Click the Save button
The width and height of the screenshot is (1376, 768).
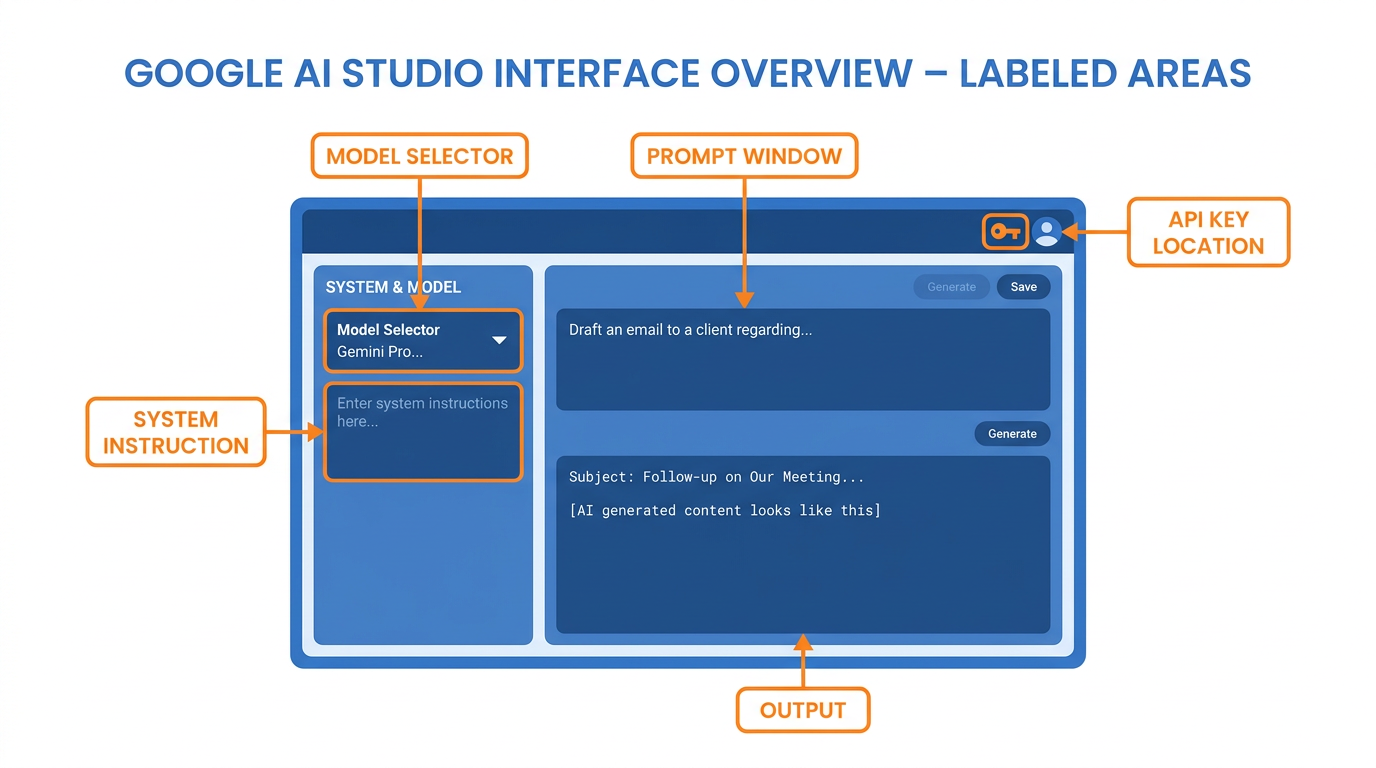[x=1023, y=287]
